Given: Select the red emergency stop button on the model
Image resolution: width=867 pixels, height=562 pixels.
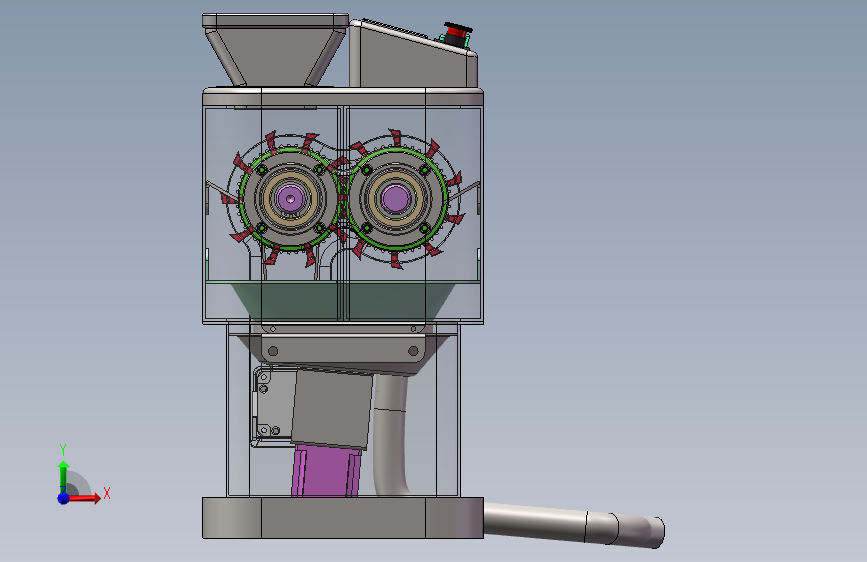Looking at the screenshot, I should (x=457, y=32).
